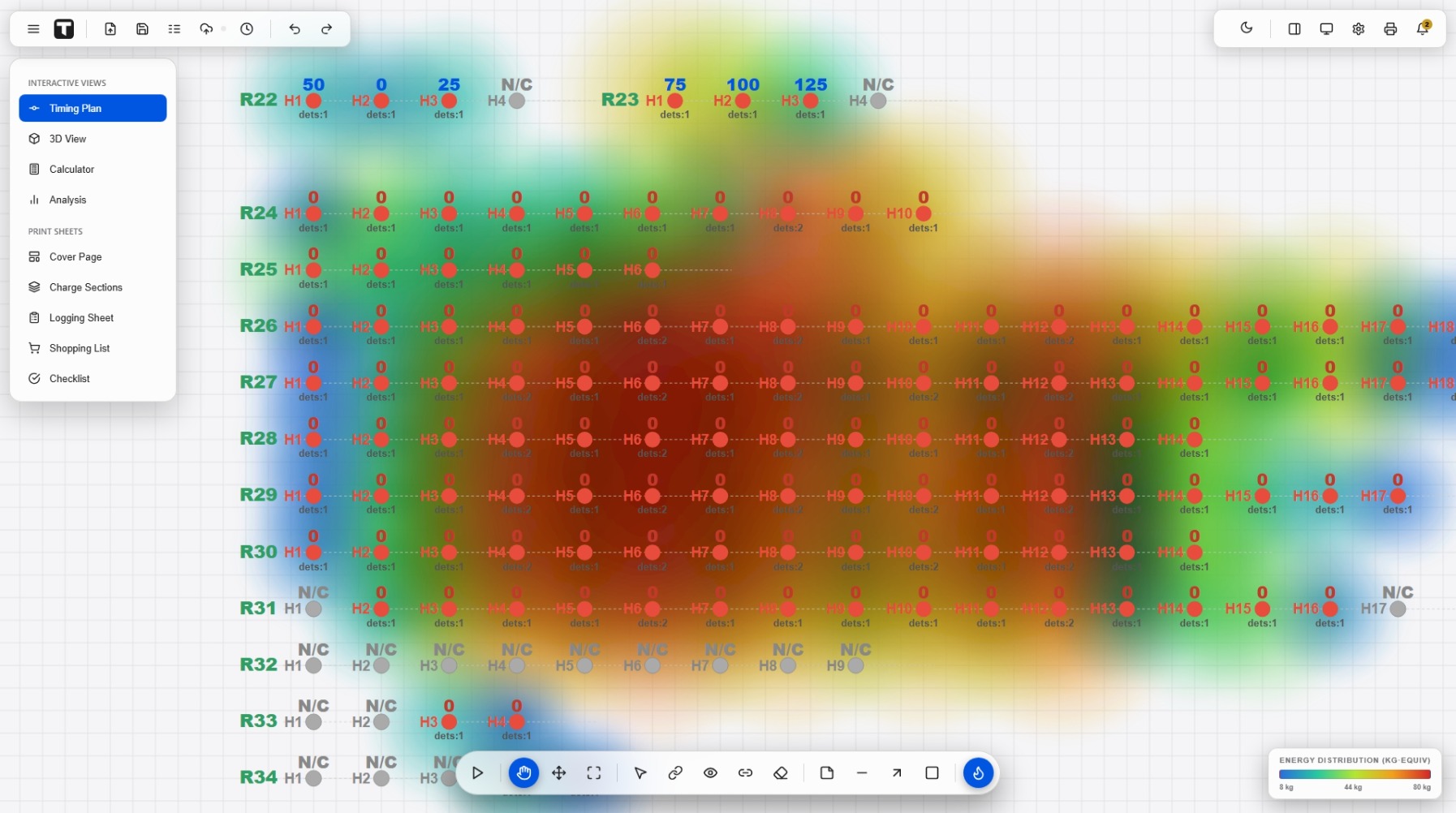The height and width of the screenshot is (813, 1456).
Task: Click the monitor display icon
Action: (x=1326, y=29)
